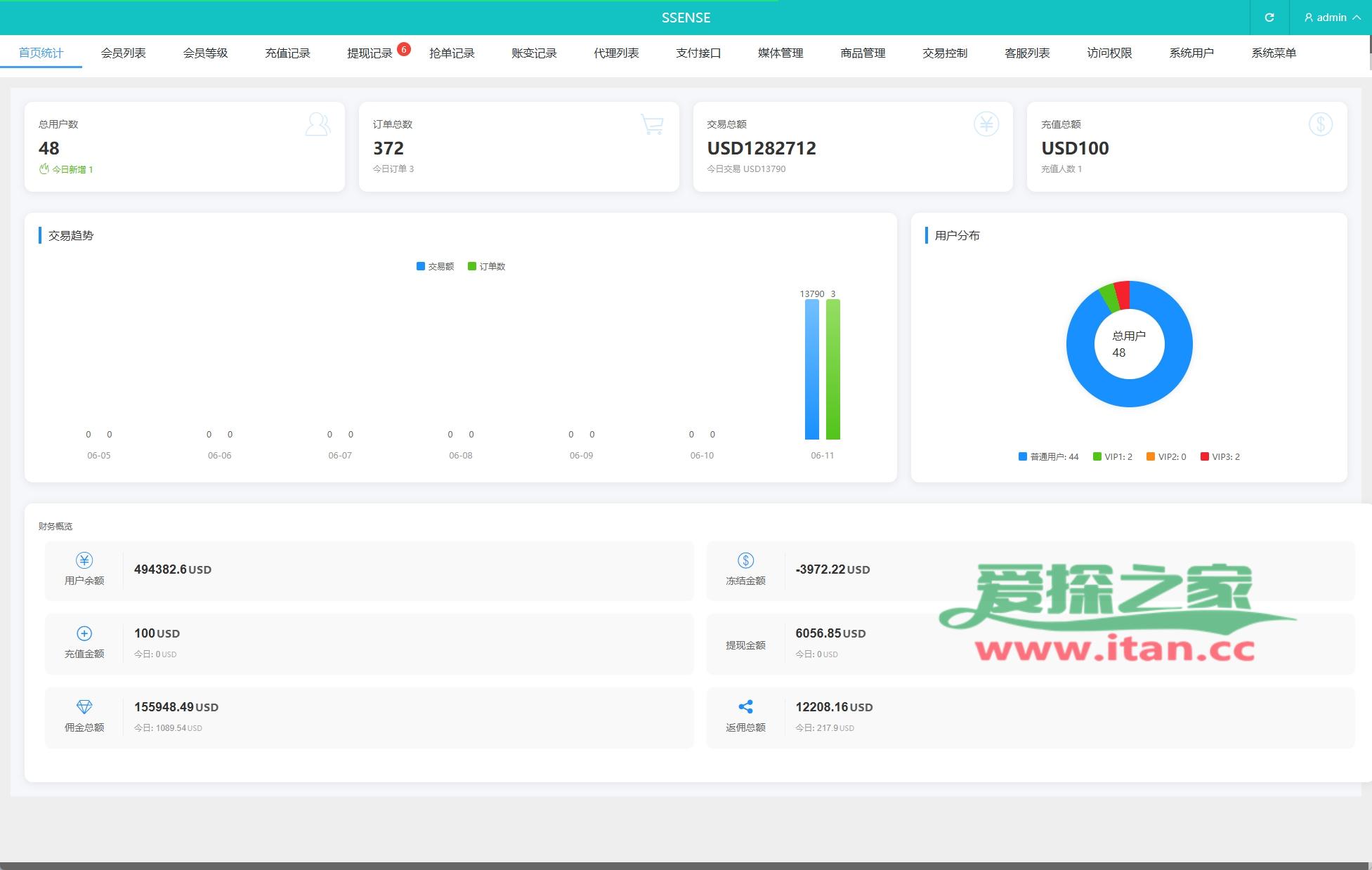The height and width of the screenshot is (870, 1372).
Task: Click the 06-05 axis label
Action: click(99, 455)
